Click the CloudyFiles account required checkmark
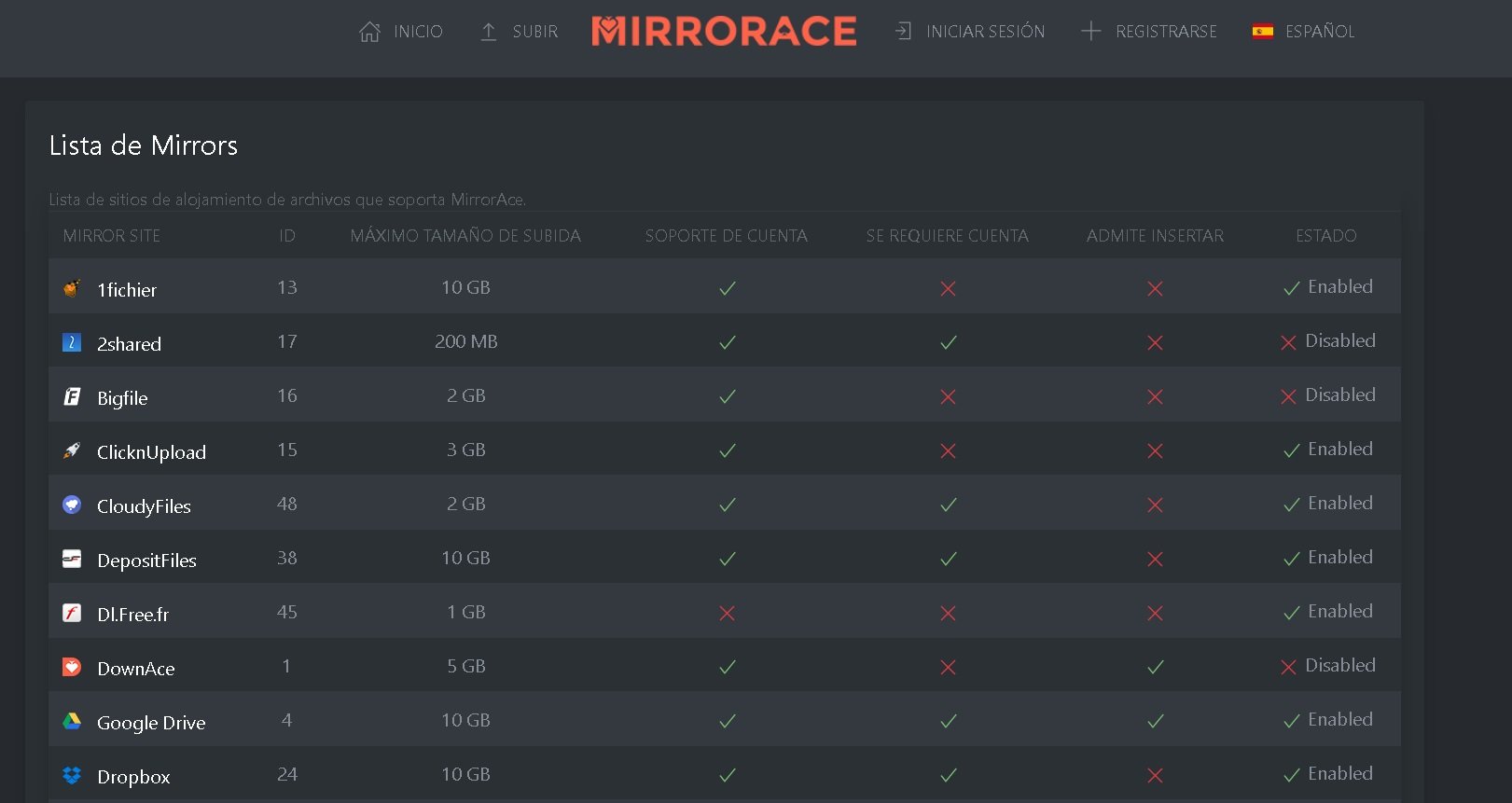 pos(948,505)
